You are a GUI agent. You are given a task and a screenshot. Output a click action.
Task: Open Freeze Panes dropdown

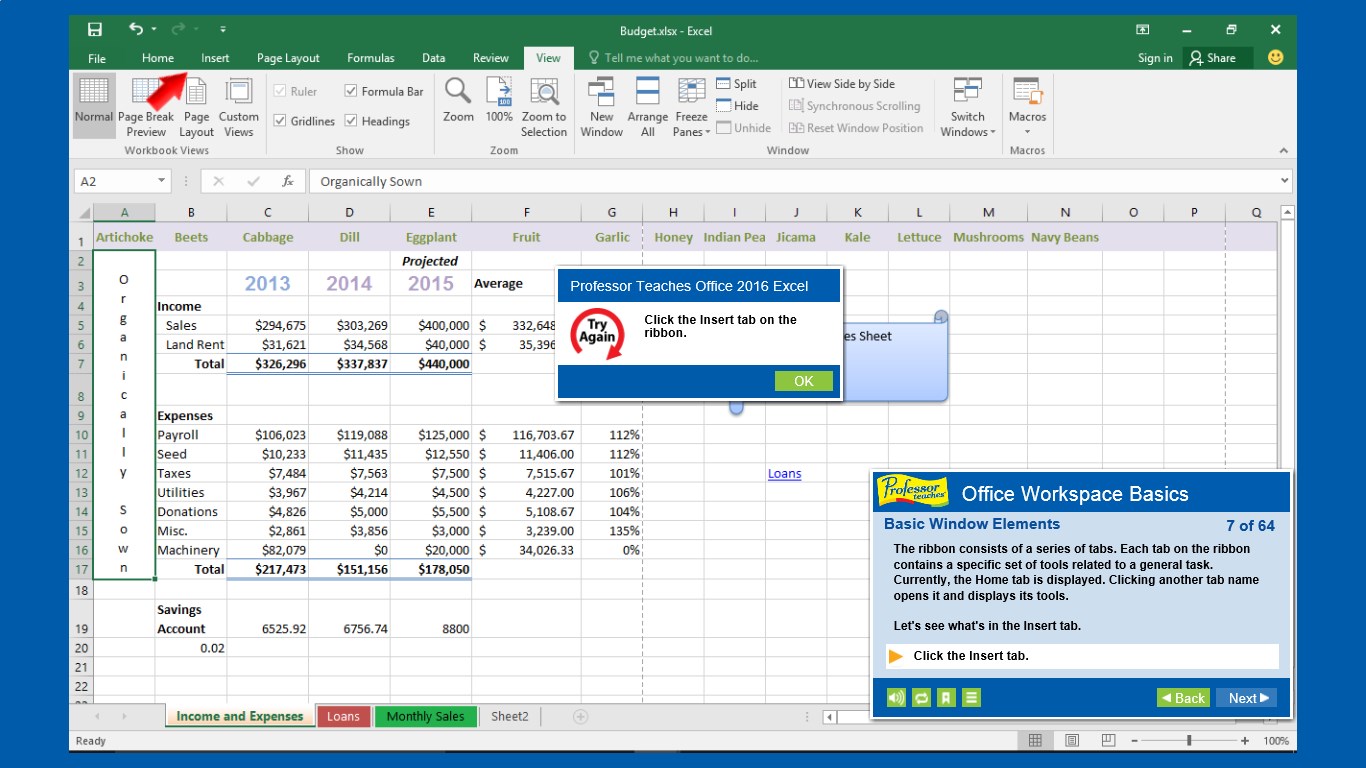pyautogui.click(x=692, y=108)
